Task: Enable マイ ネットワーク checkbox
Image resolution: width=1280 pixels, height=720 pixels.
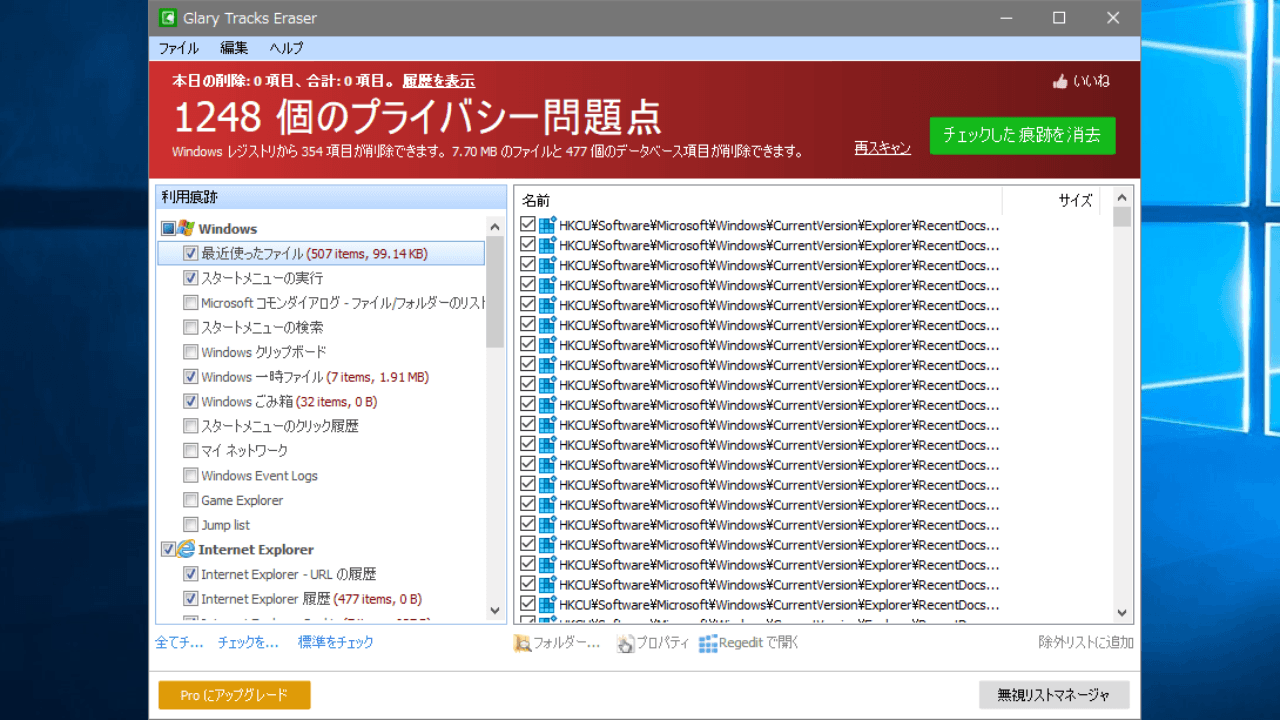Action: 191,451
